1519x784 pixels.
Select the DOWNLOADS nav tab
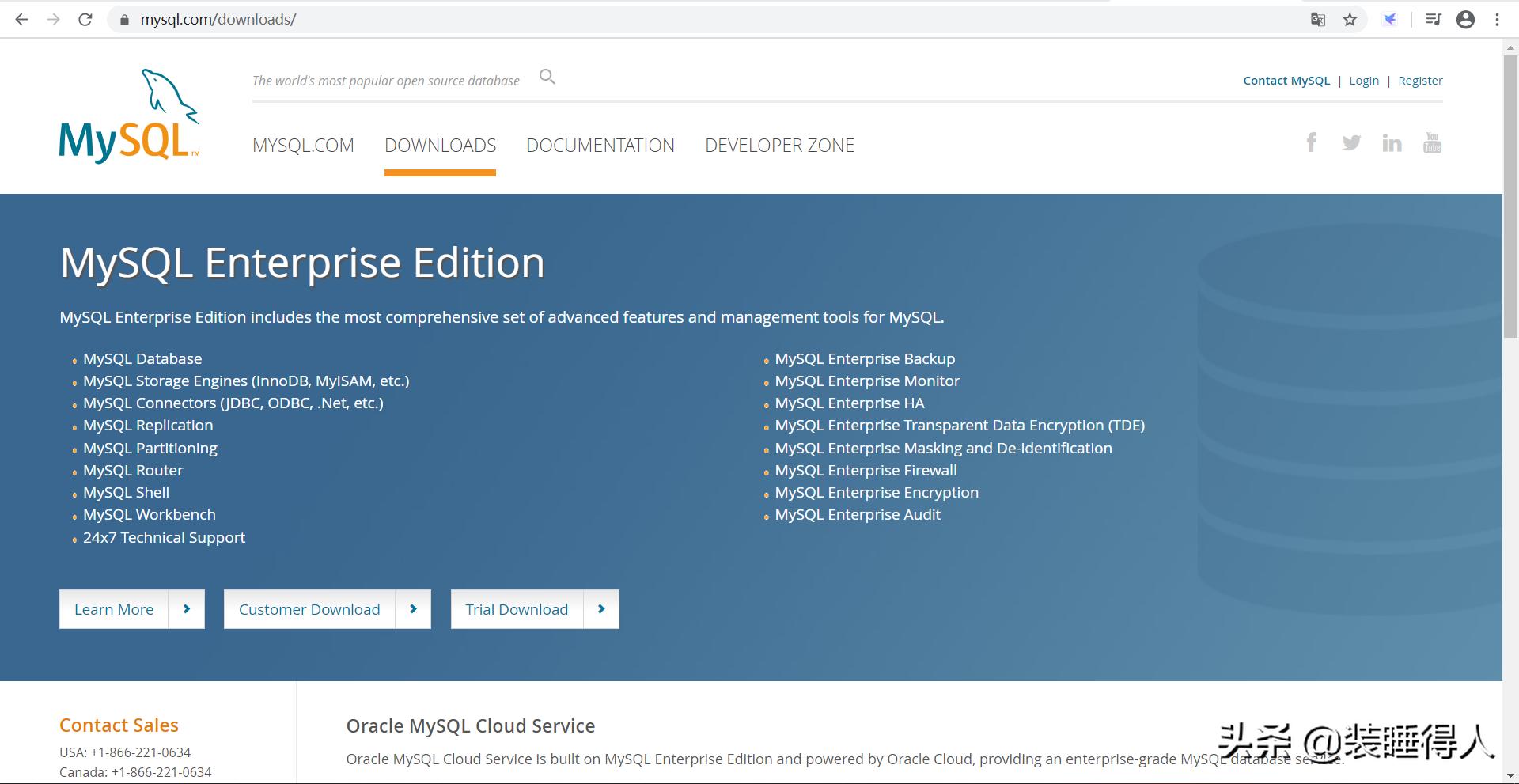[x=440, y=146]
